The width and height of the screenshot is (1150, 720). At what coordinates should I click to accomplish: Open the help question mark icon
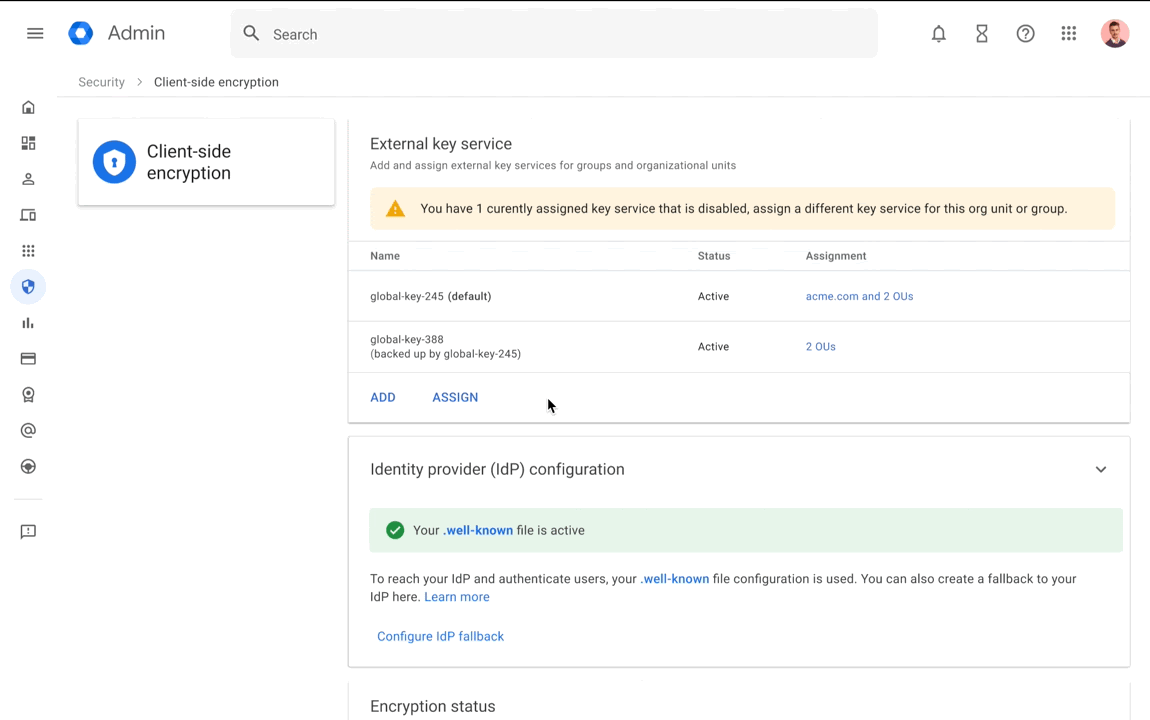click(1025, 34)
